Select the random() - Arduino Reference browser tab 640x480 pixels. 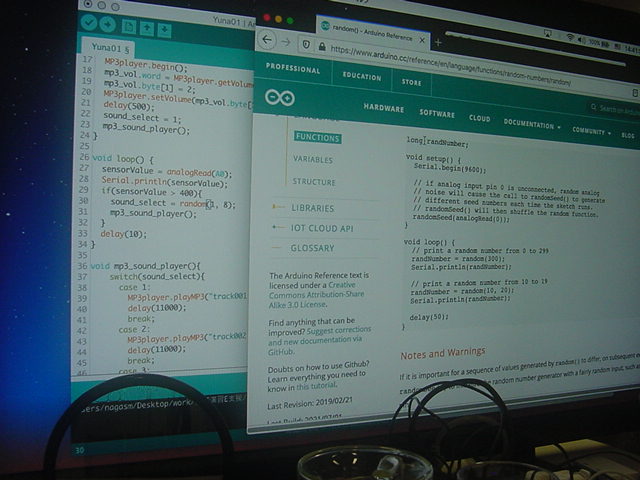372,32
